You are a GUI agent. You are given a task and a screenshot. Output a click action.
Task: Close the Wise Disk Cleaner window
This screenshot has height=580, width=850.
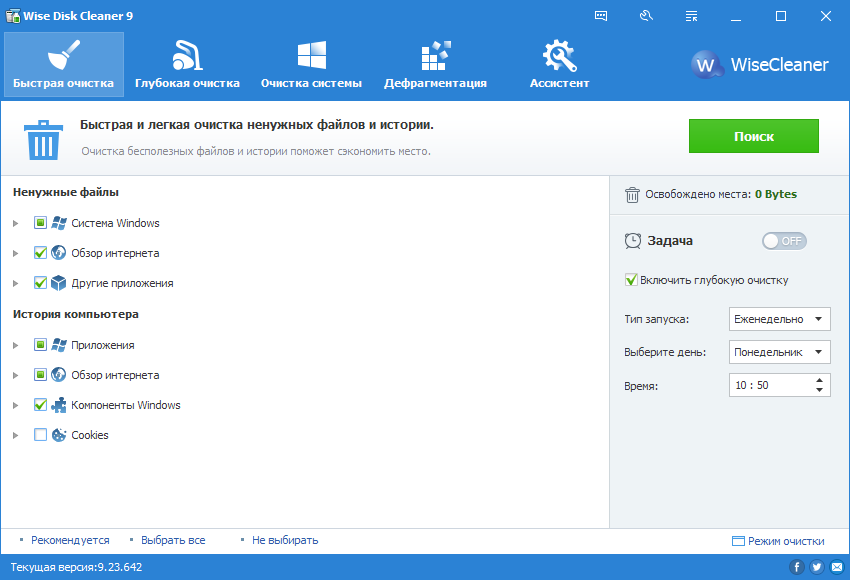coord(826,16)
